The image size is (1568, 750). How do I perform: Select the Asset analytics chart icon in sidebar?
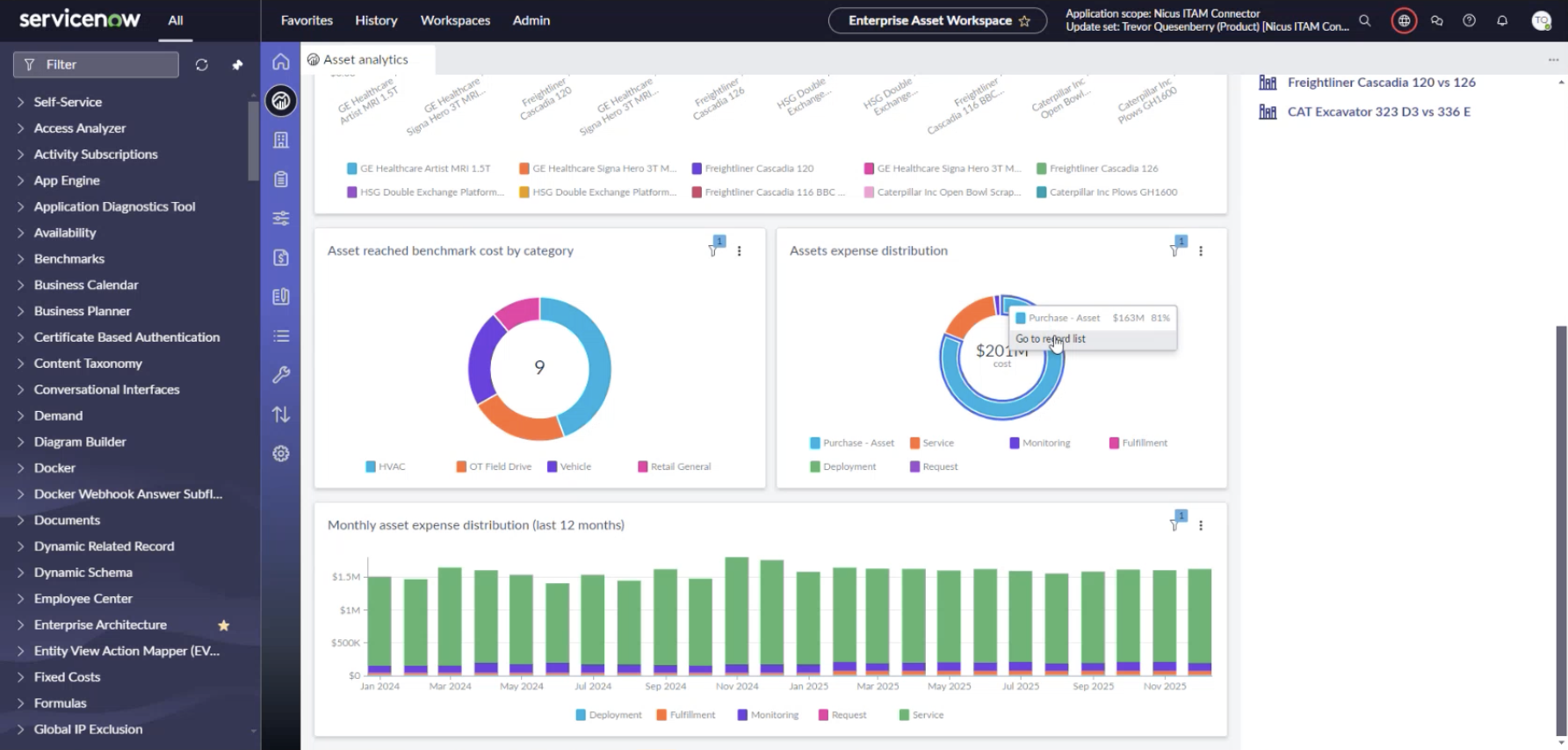pyautogui.click(x=281, y=101)
